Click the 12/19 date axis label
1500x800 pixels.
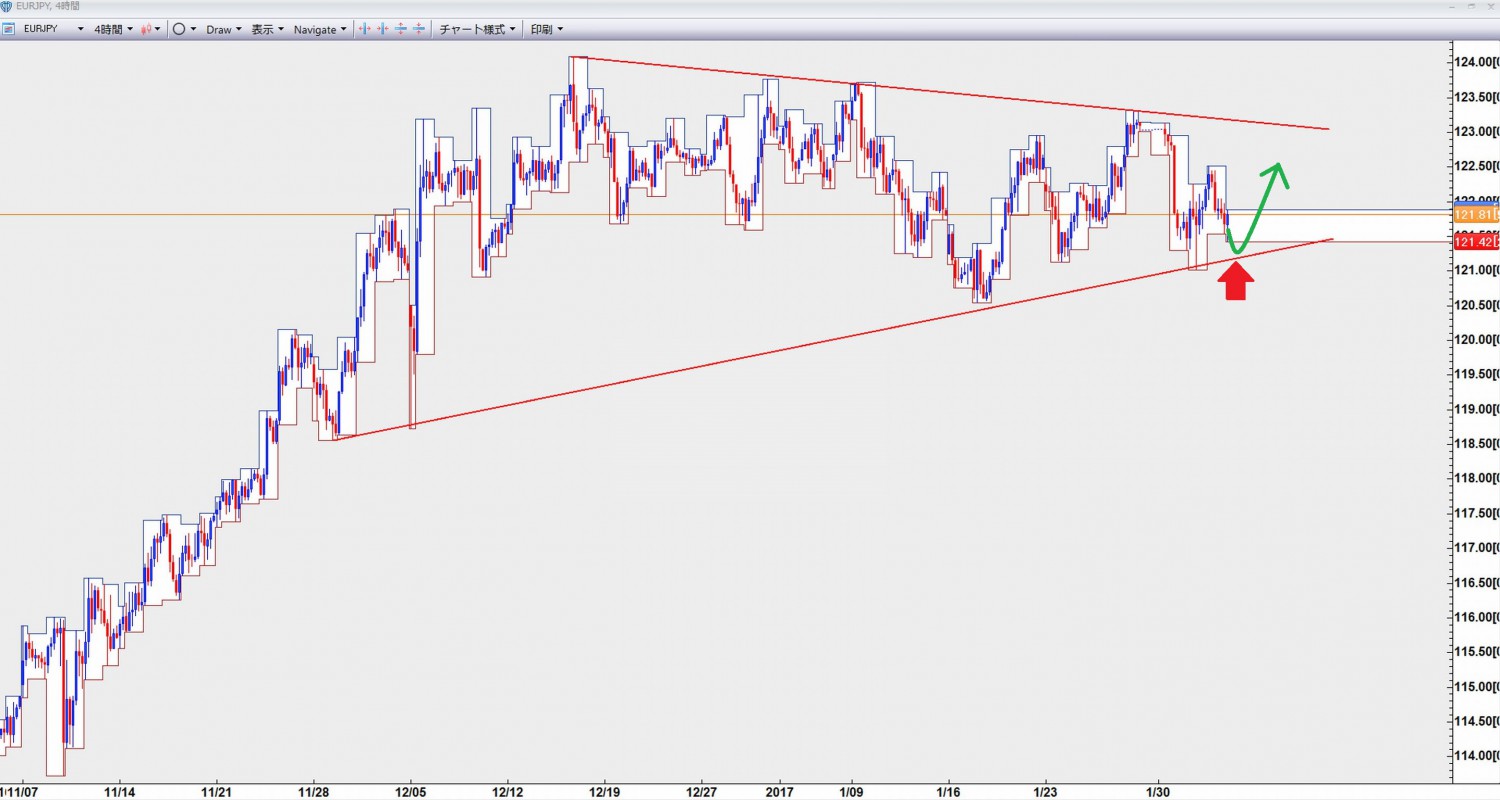click(605, 790)
